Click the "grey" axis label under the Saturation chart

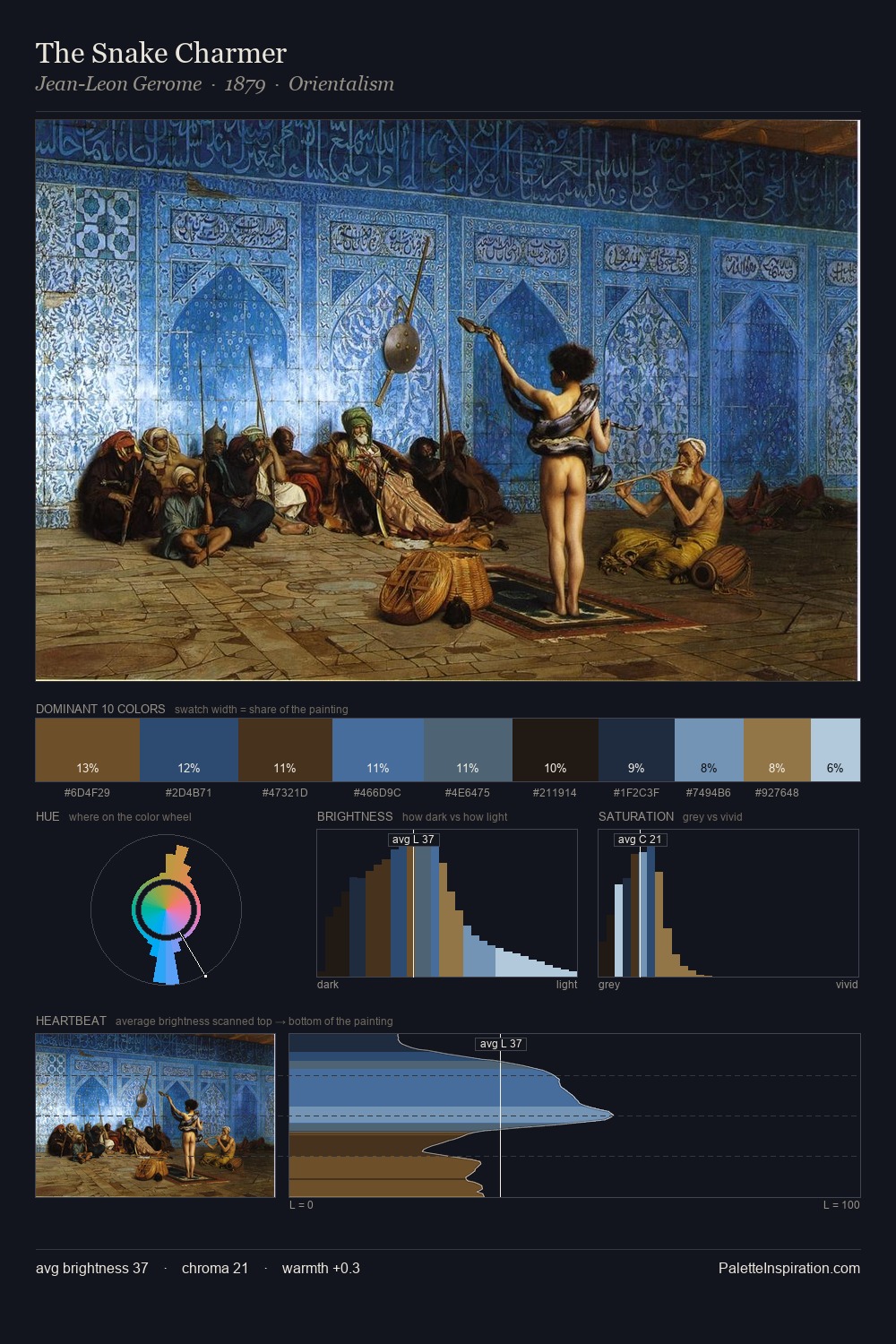609,985
